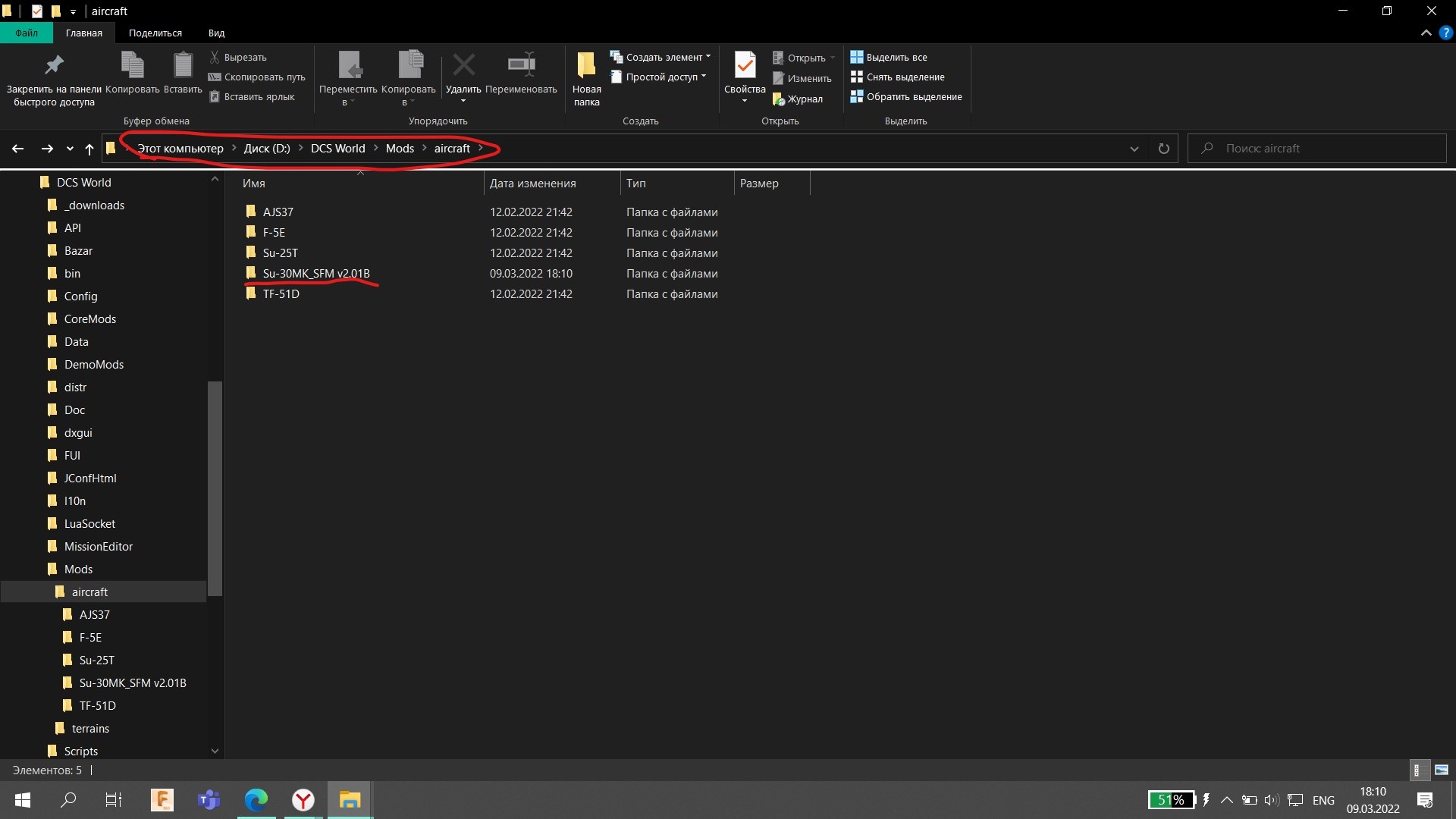The height and width of the screenshot is (819, 1456).
Task: Switch to the Поделиться tab
Action: [x=155, y=33]
